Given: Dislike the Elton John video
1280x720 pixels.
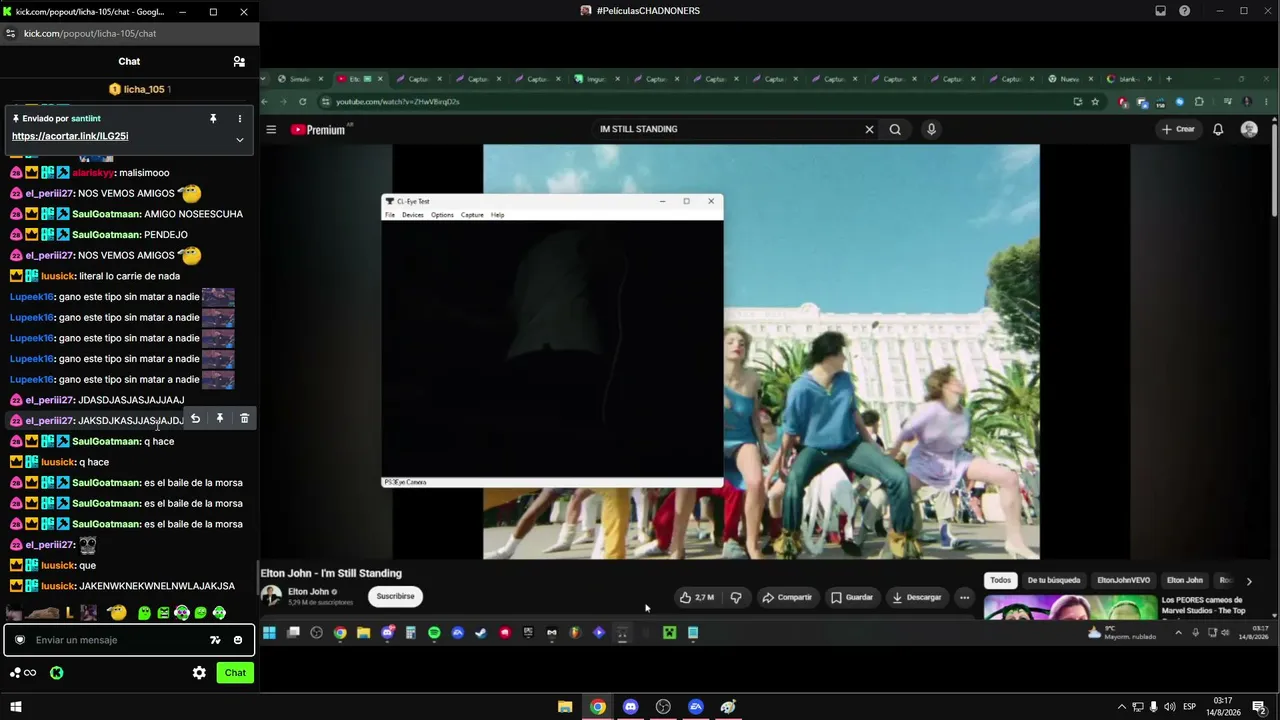Looking at the screenshot, I should tap(736, 597).
